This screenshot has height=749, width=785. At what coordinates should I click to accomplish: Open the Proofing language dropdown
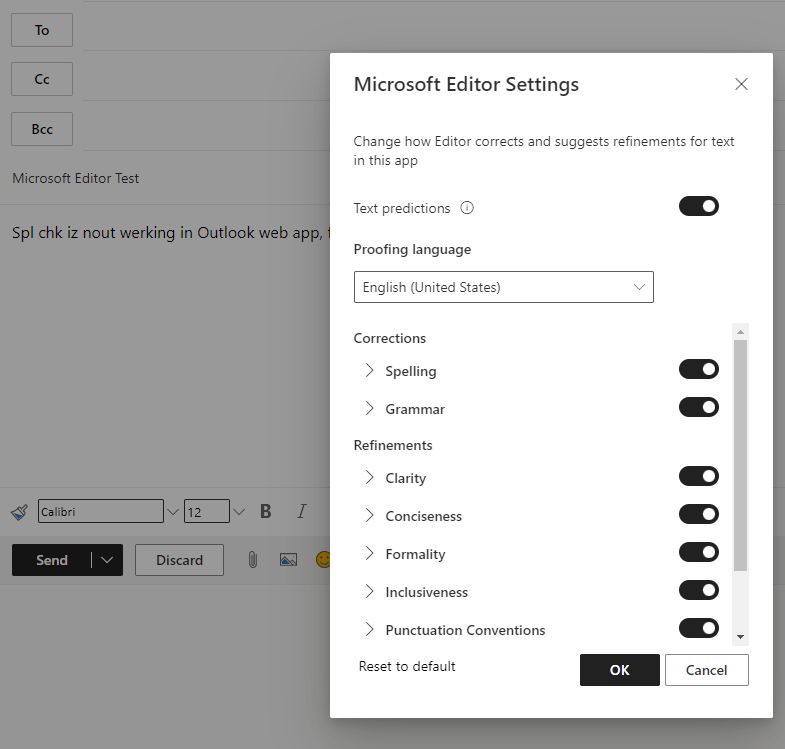[504, 287]
